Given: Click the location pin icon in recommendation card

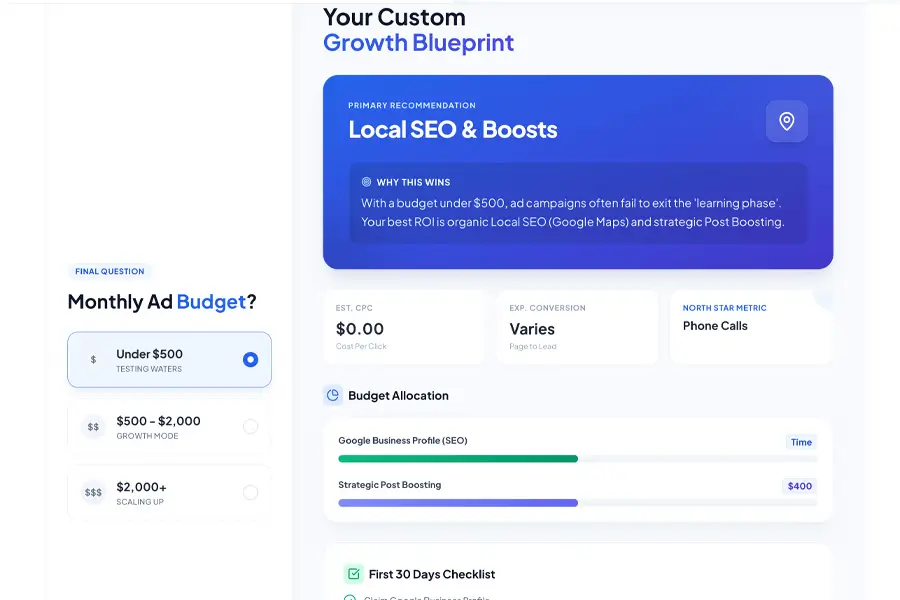Looking at the screenshot, I should click(786, 121).
